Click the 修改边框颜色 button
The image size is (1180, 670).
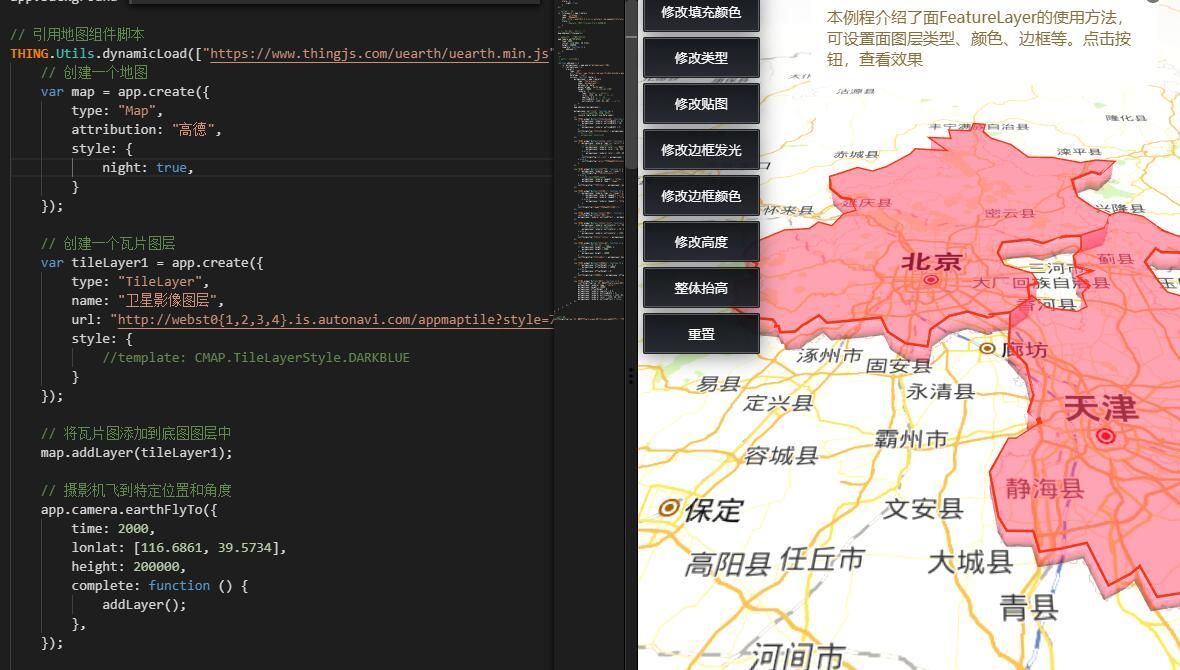click(x=701, y=196)
